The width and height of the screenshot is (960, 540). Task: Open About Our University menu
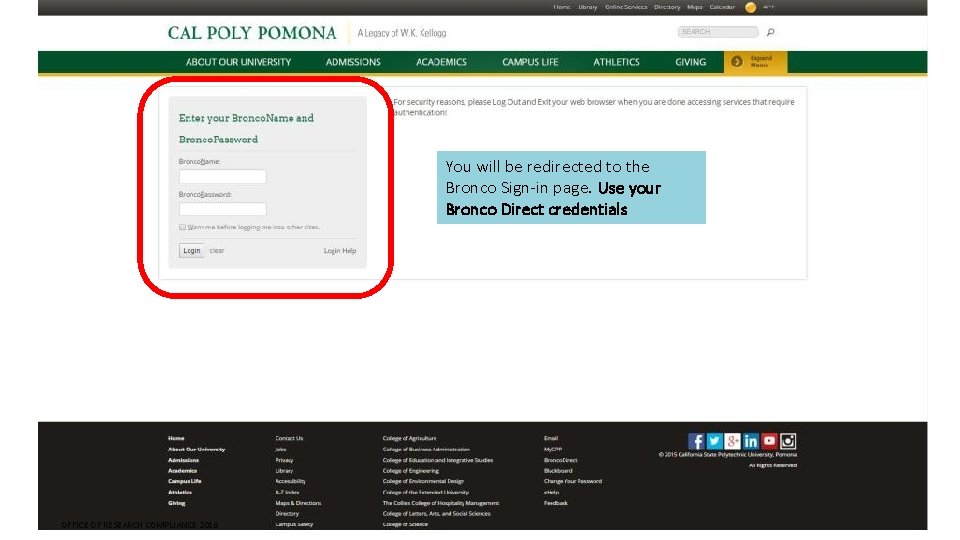click(239, 62)
